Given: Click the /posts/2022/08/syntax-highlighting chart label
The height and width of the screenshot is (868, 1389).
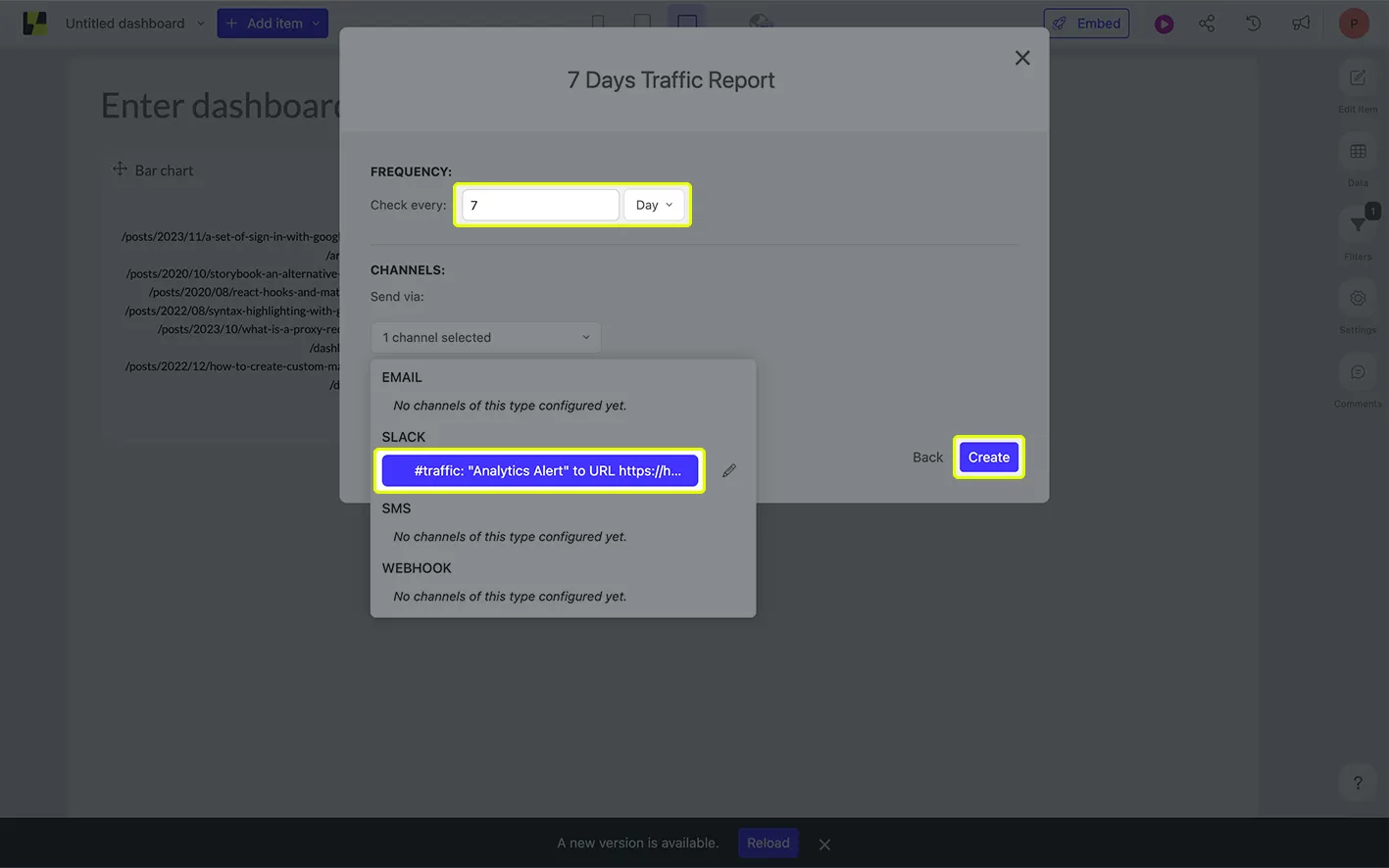Looking at the screenshot, I should (232, 311).
